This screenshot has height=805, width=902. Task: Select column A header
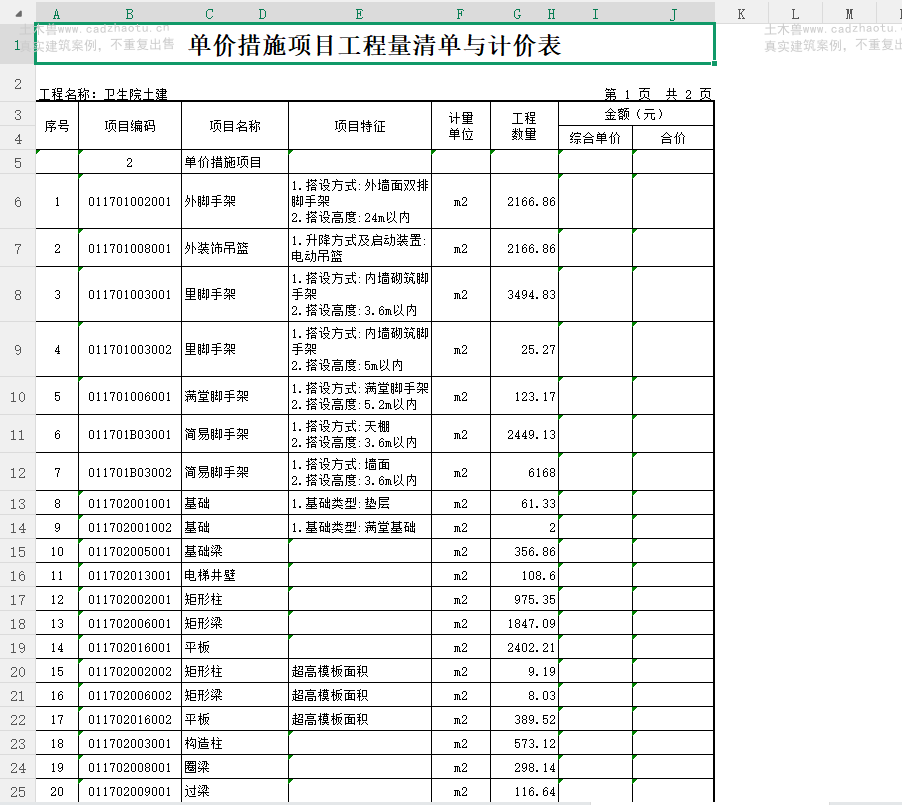[56, 14]
